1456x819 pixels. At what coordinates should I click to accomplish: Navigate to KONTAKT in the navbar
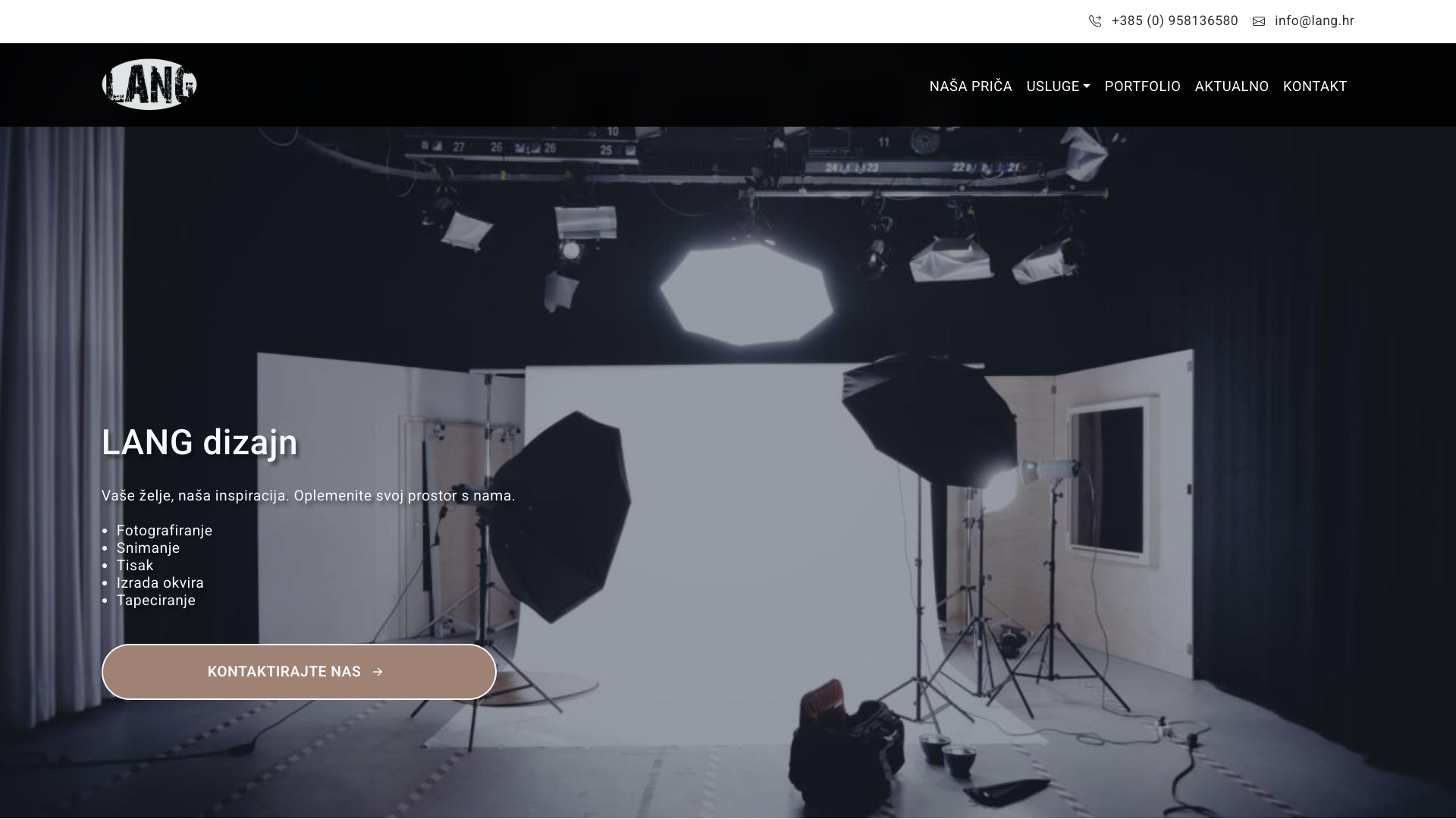(1315, 86)
